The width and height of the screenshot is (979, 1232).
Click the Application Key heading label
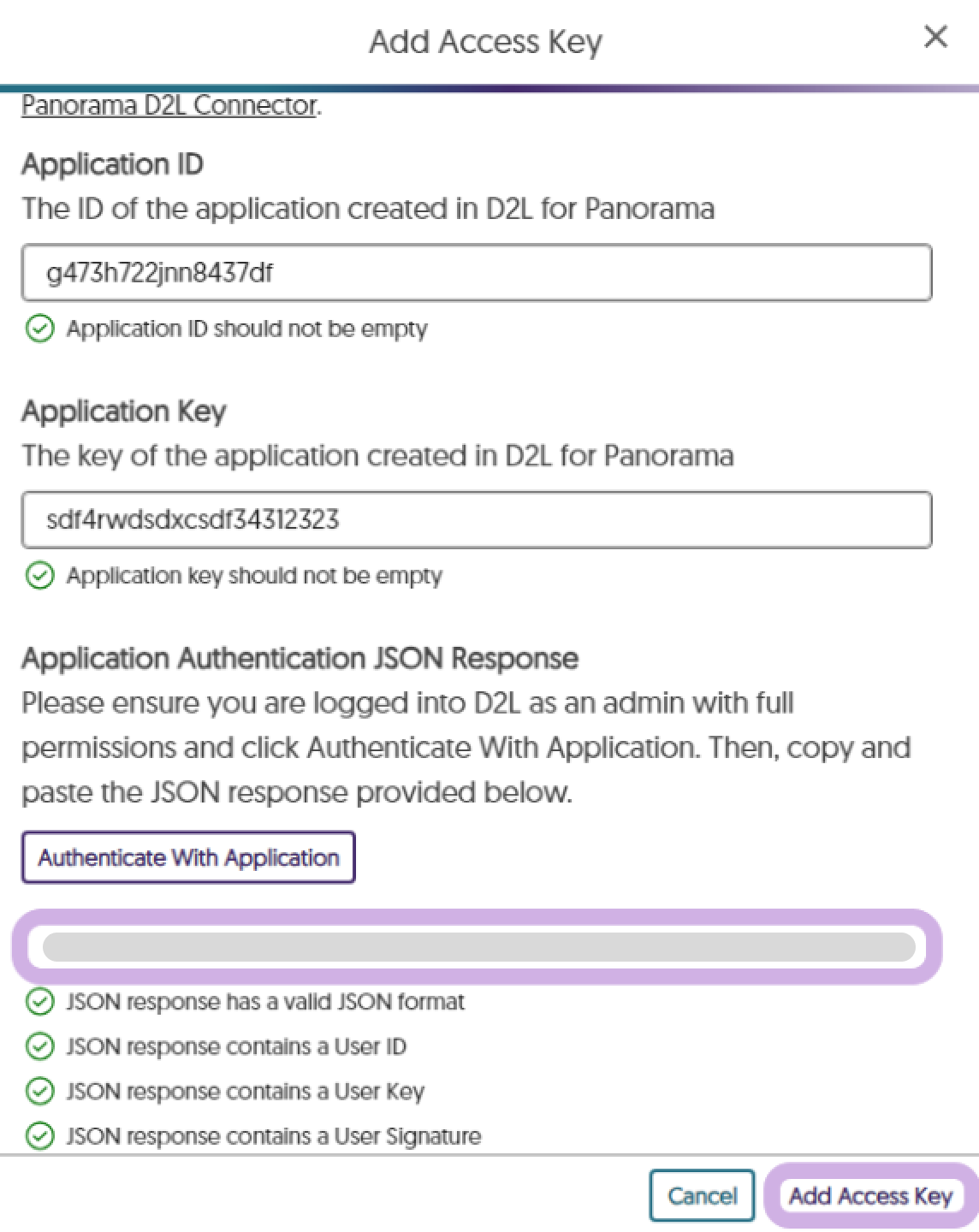(x=124, y=412)
